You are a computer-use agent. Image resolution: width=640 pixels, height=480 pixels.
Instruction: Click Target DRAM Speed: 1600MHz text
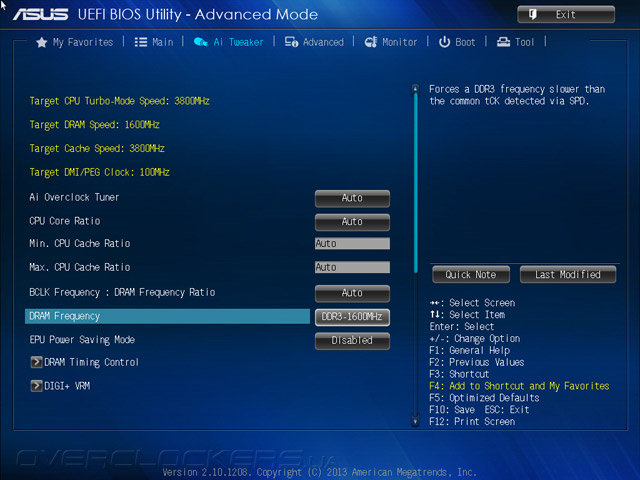[x=94, y=125]
